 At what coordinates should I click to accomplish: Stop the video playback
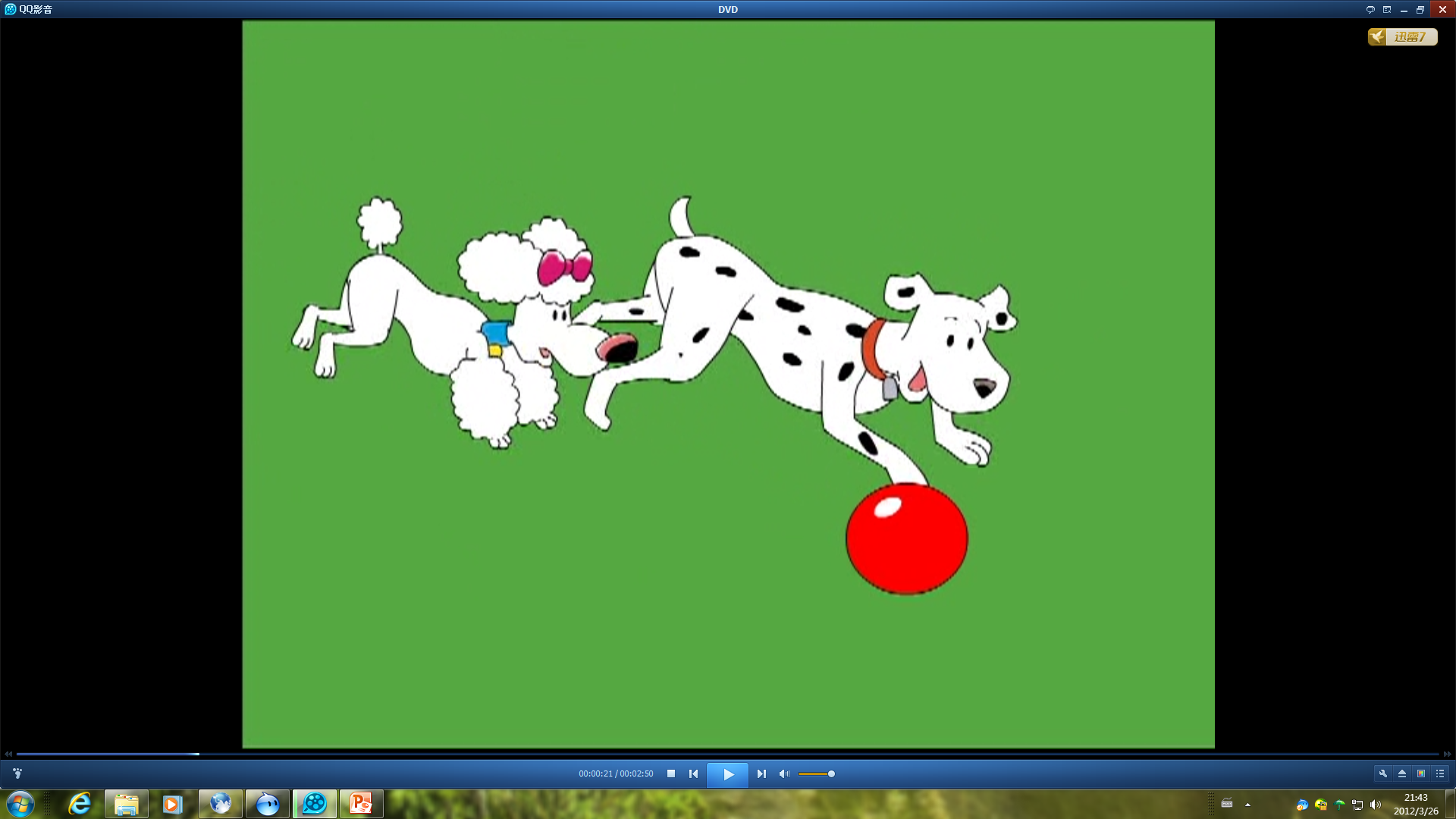pos(671,773)
